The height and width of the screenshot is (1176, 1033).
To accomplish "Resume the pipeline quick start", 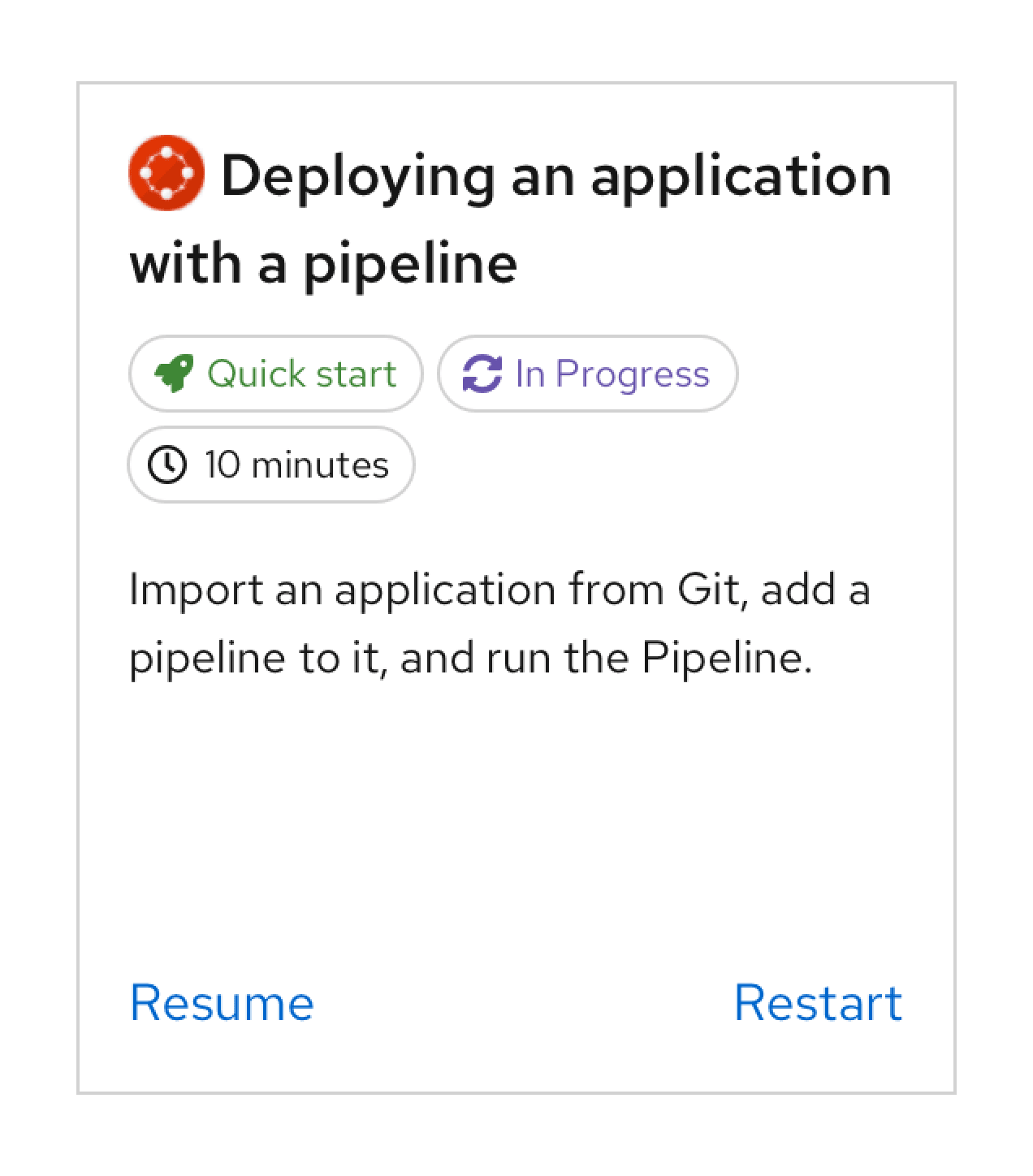I will (x=222, y=1002).
